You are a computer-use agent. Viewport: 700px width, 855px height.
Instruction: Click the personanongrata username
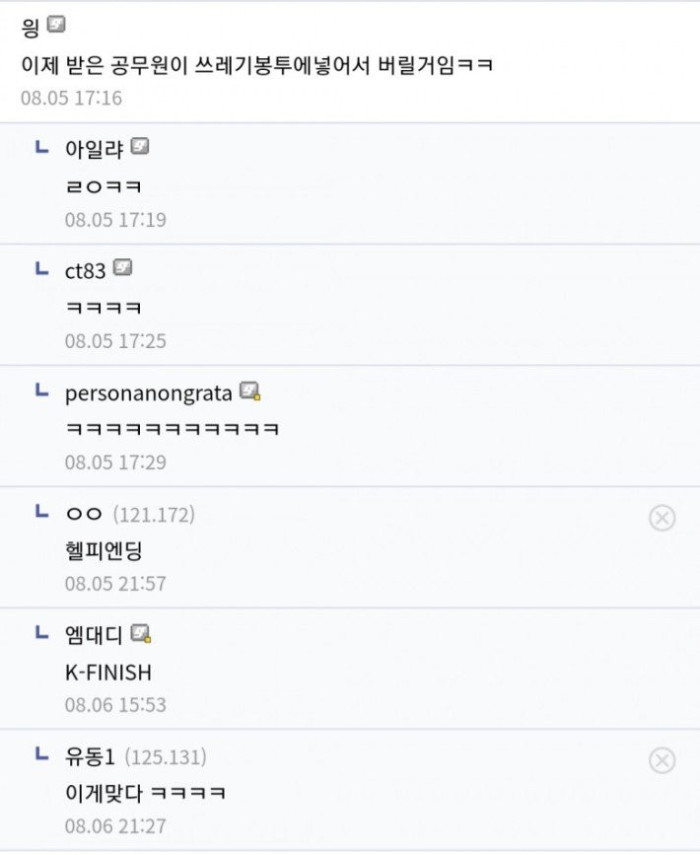[x=148, y=393]
